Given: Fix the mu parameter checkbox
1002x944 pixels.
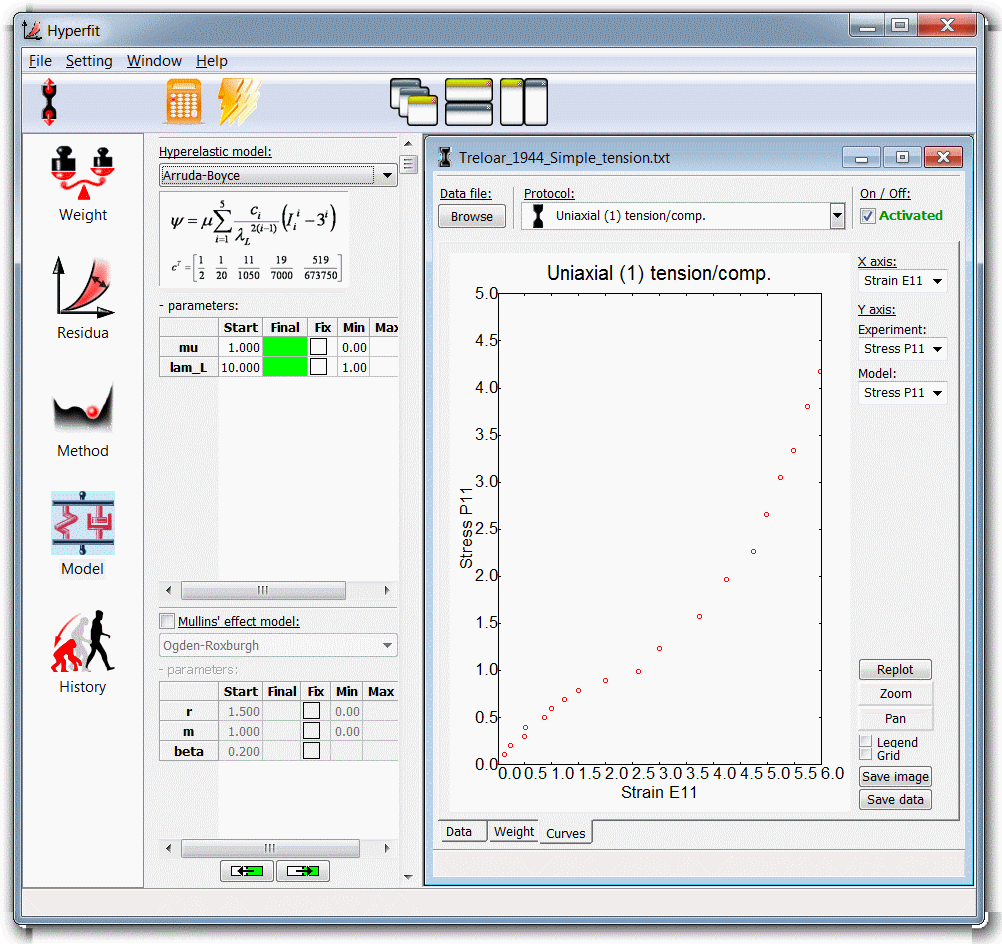Looking at the screenshot, I should [x=318, y=347].
